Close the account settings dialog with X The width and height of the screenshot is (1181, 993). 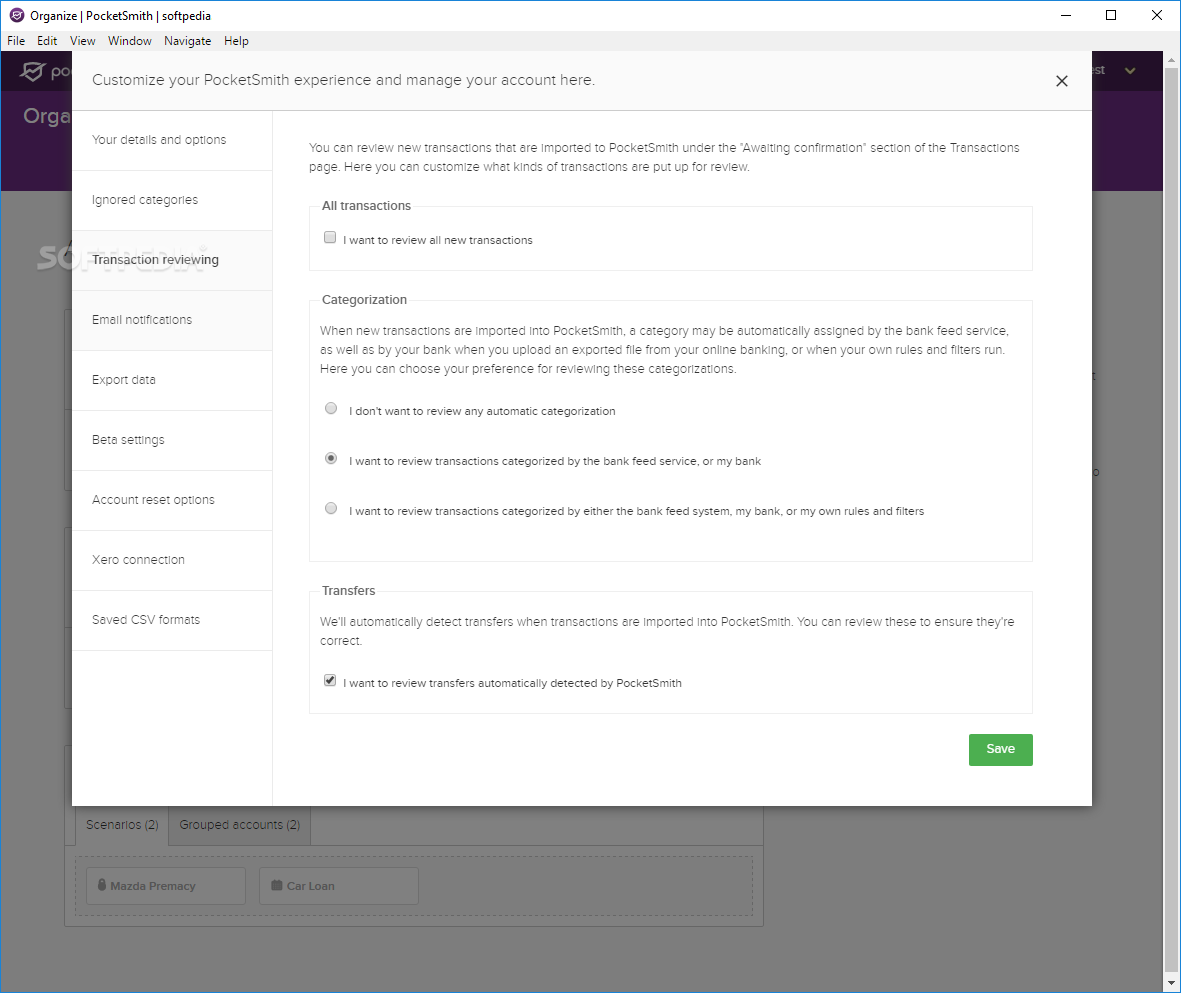[1061, 81]
